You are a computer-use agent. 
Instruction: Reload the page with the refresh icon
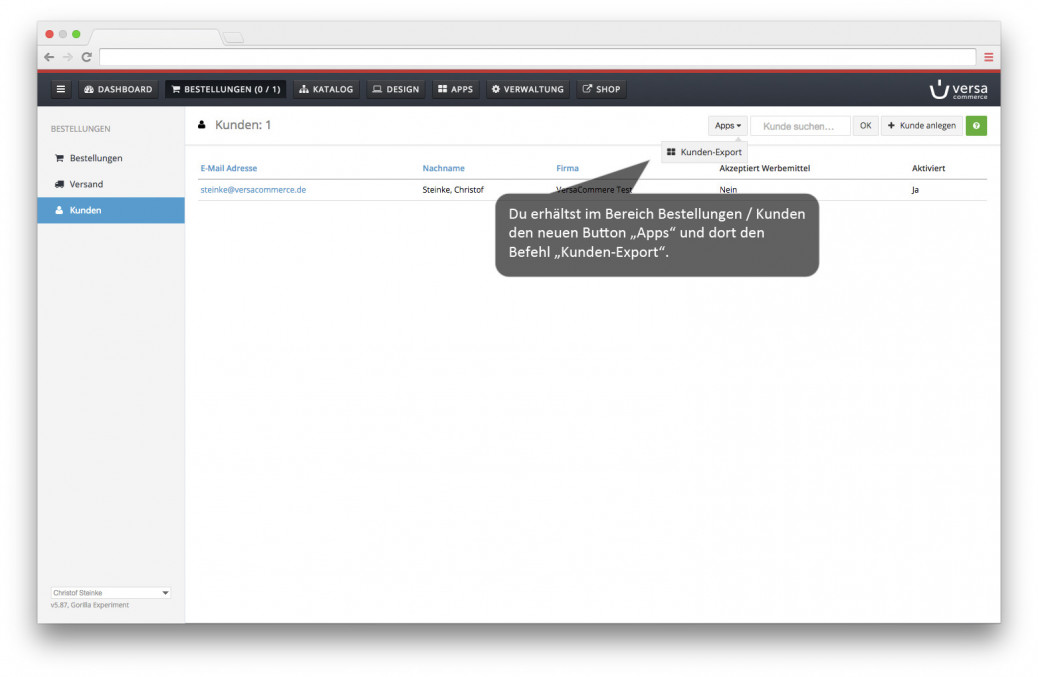coord(86,57)
